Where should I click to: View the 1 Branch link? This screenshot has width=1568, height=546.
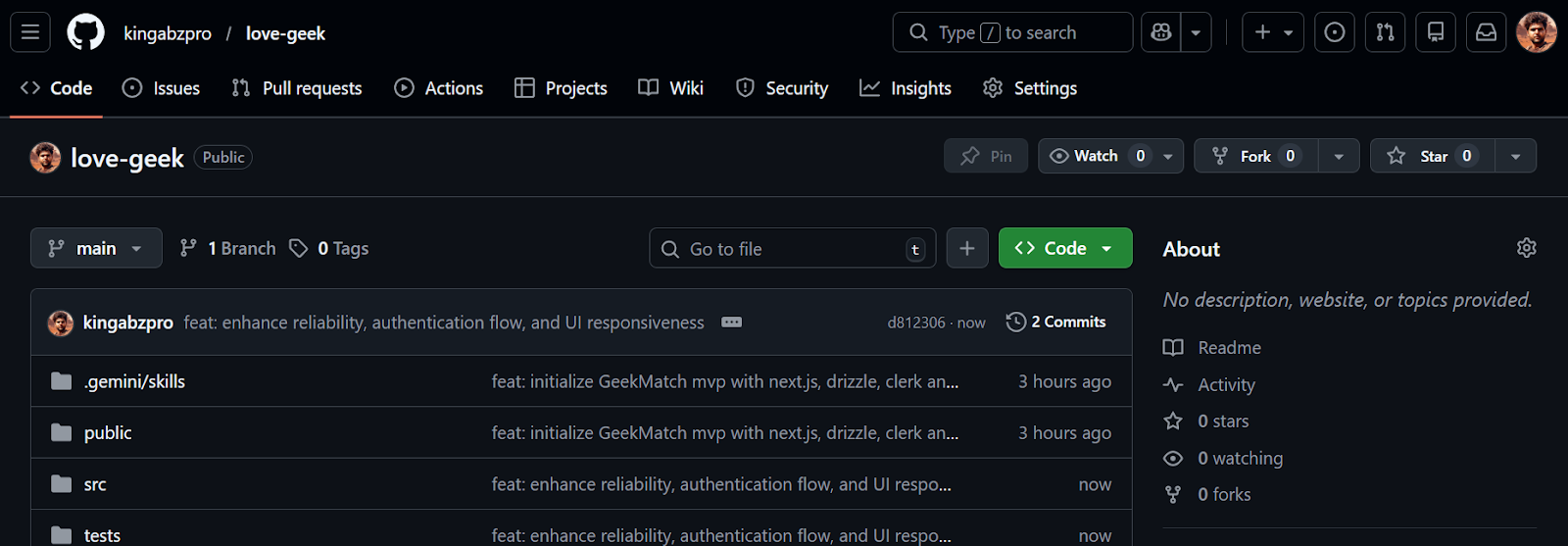[x=227, y=248]
